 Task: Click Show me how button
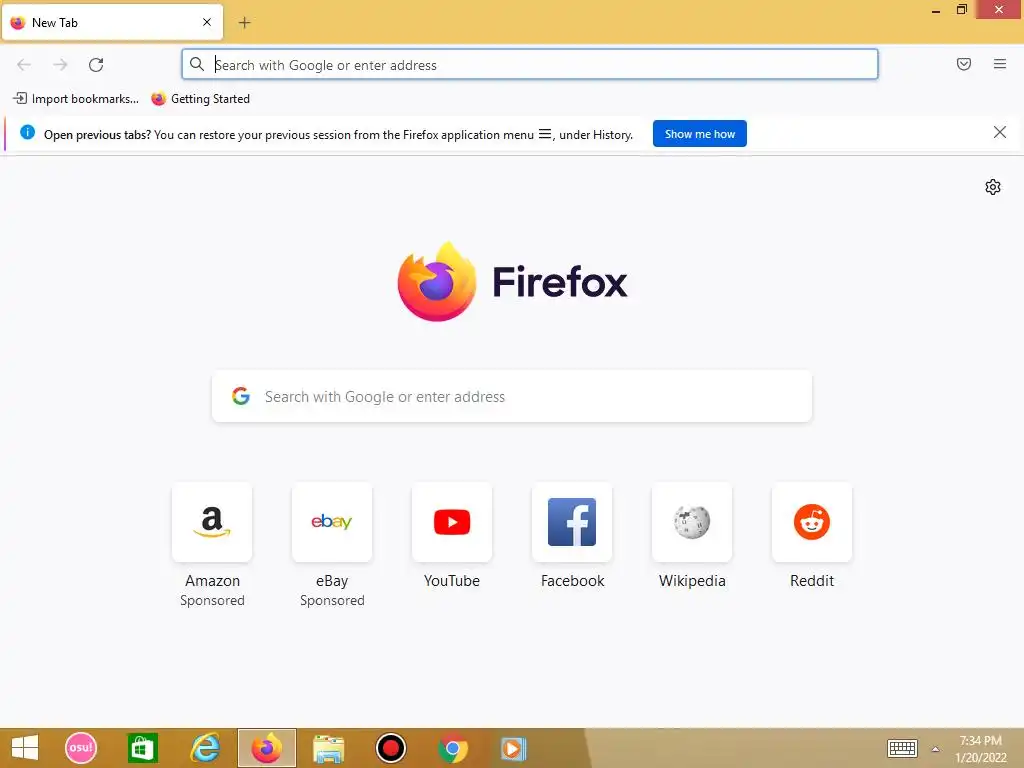[699, 134]
